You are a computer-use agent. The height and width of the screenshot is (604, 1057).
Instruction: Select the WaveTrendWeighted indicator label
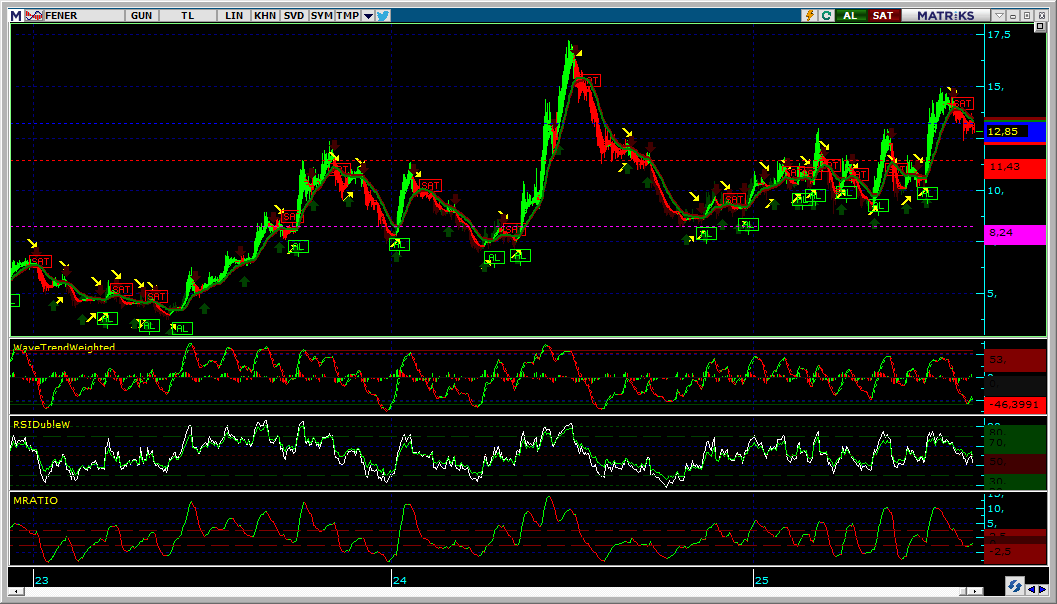pyautogui.click(x=64, y=347)
